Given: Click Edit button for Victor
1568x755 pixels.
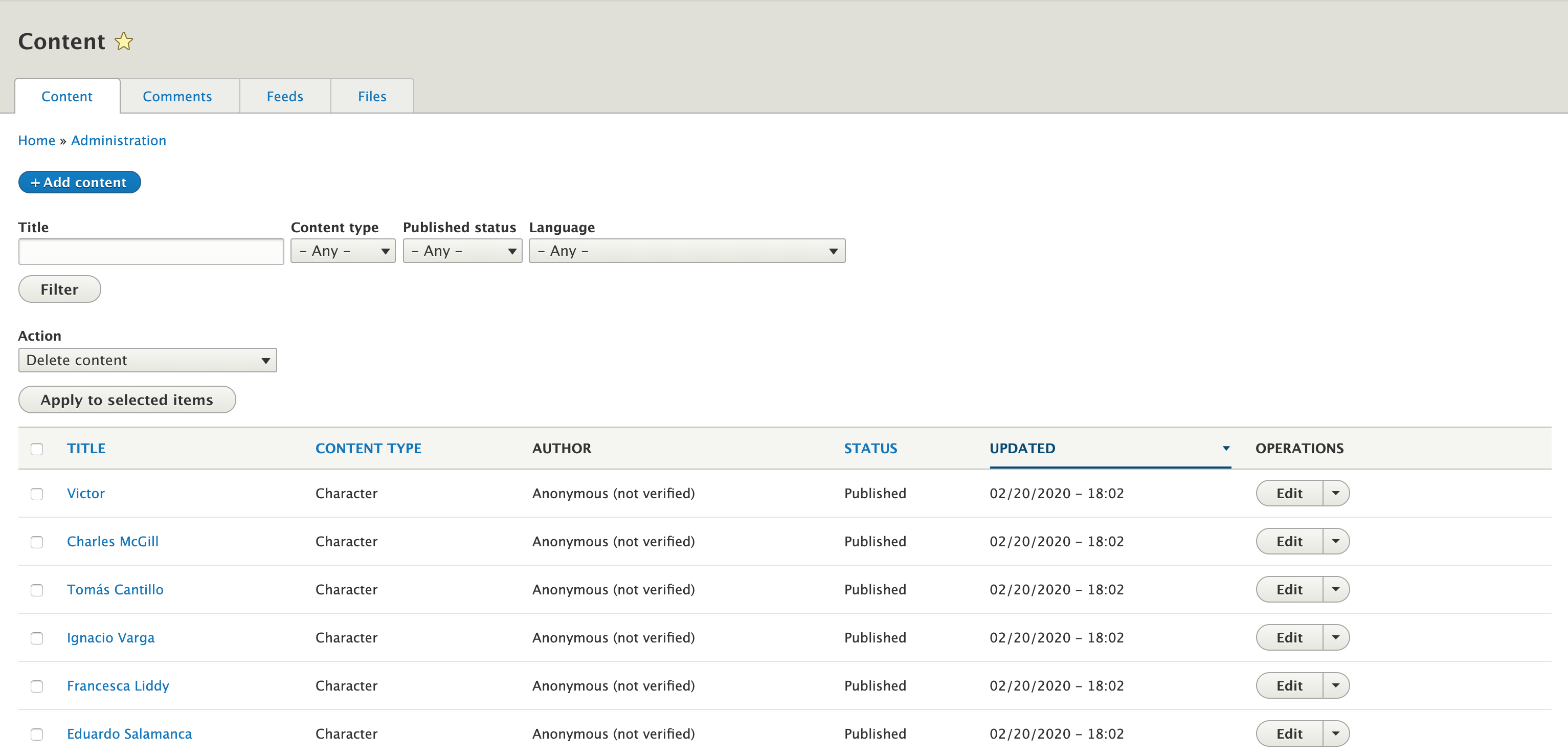Looking at the screenshot, I should click(x=1289, y=493).
